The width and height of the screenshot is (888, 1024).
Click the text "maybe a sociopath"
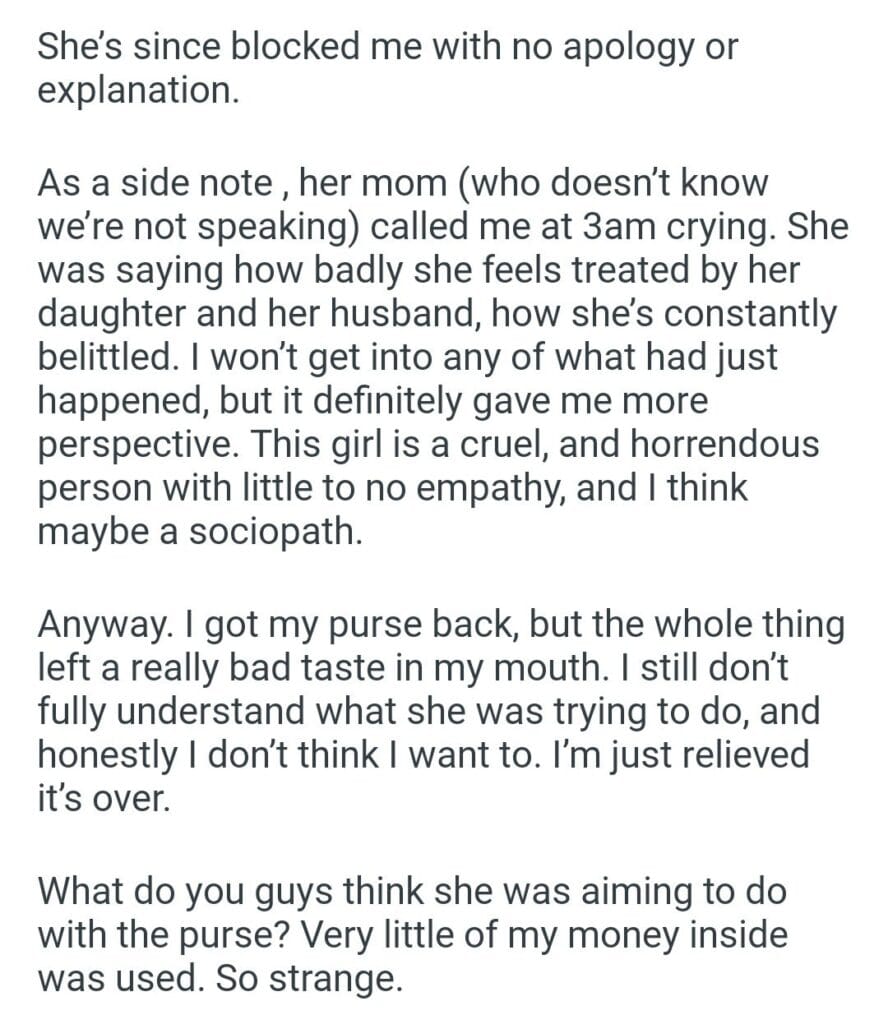click(x=194, y=531)
